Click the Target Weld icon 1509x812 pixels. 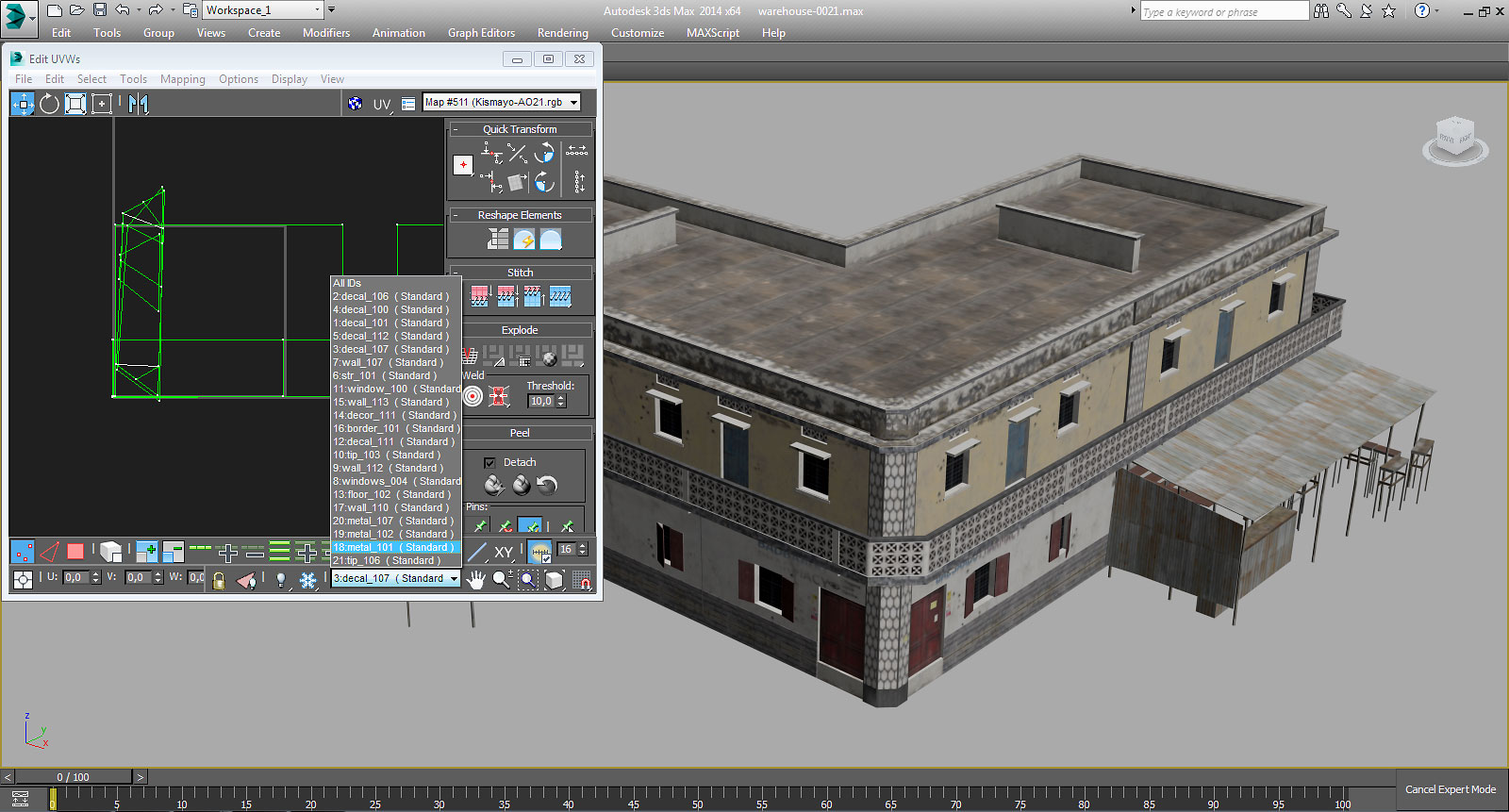pos(473,397)
